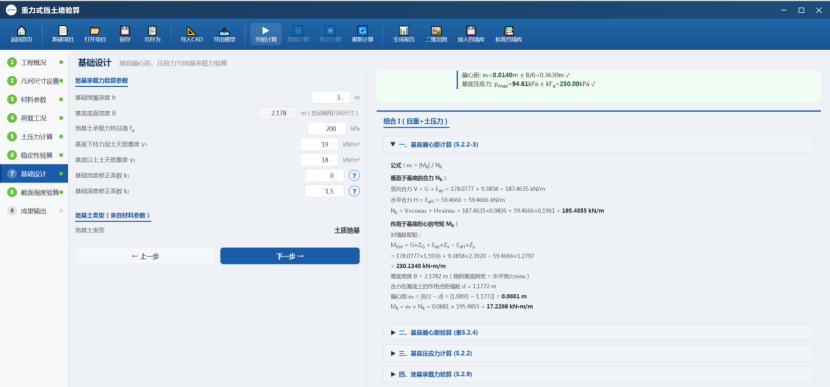Image resolution: width=830 pixels, height=387 pixels.
Task: Expand section 四、地基承载力验算 (5.2.9)
Action: [x=598, y=374]
